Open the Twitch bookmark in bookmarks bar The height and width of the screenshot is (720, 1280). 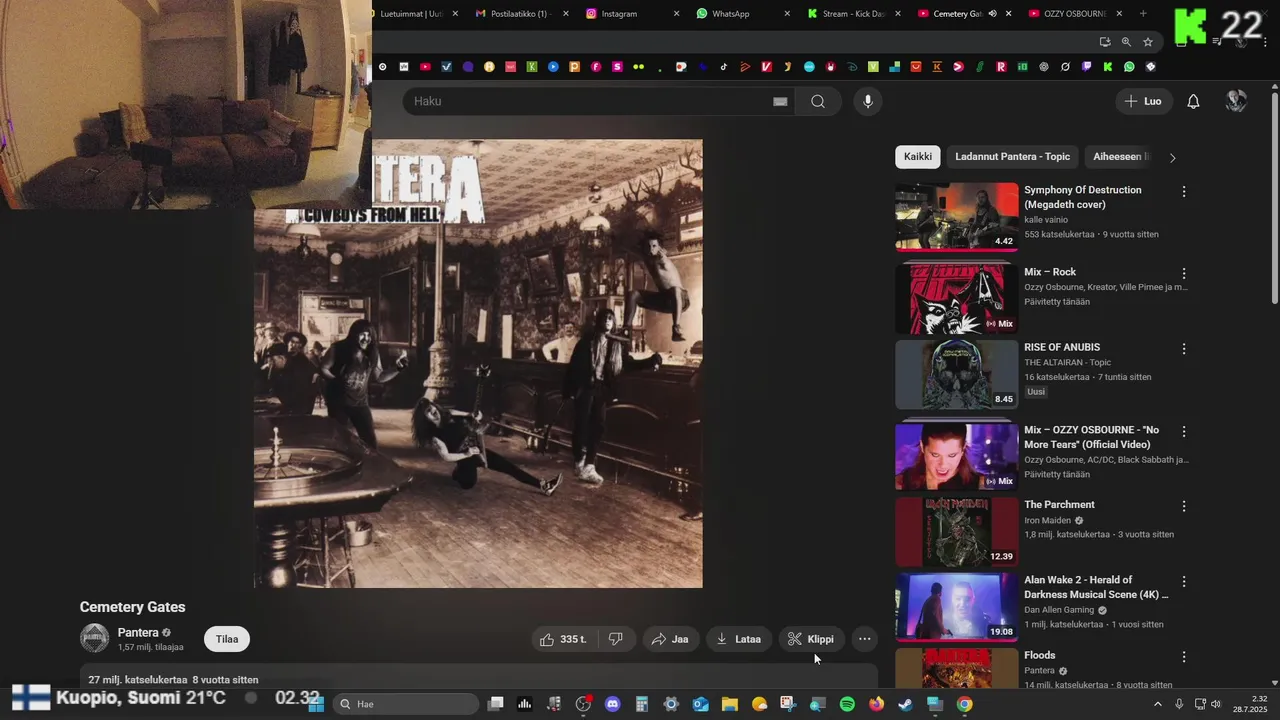pyautogui.click(x=1087, y=67)
